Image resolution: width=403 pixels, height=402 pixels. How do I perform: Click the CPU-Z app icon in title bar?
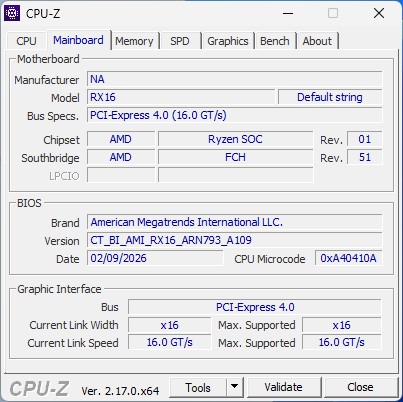pyautogui.click(x=12, y=13)
